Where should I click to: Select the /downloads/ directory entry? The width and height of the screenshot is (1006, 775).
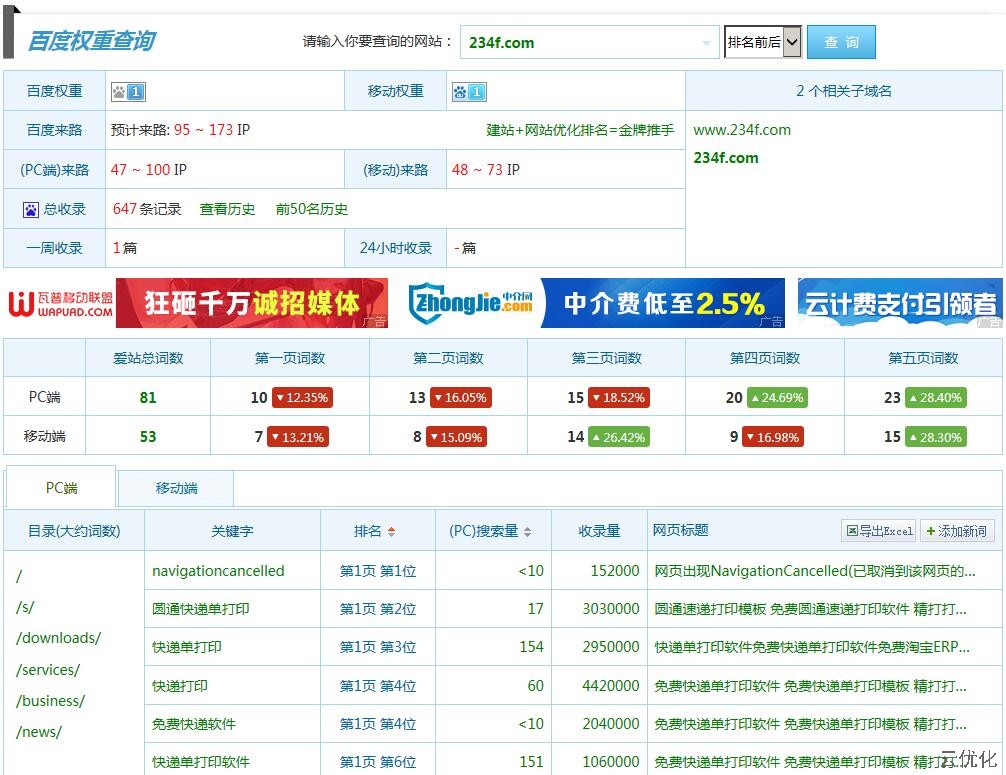coord(59,638)
